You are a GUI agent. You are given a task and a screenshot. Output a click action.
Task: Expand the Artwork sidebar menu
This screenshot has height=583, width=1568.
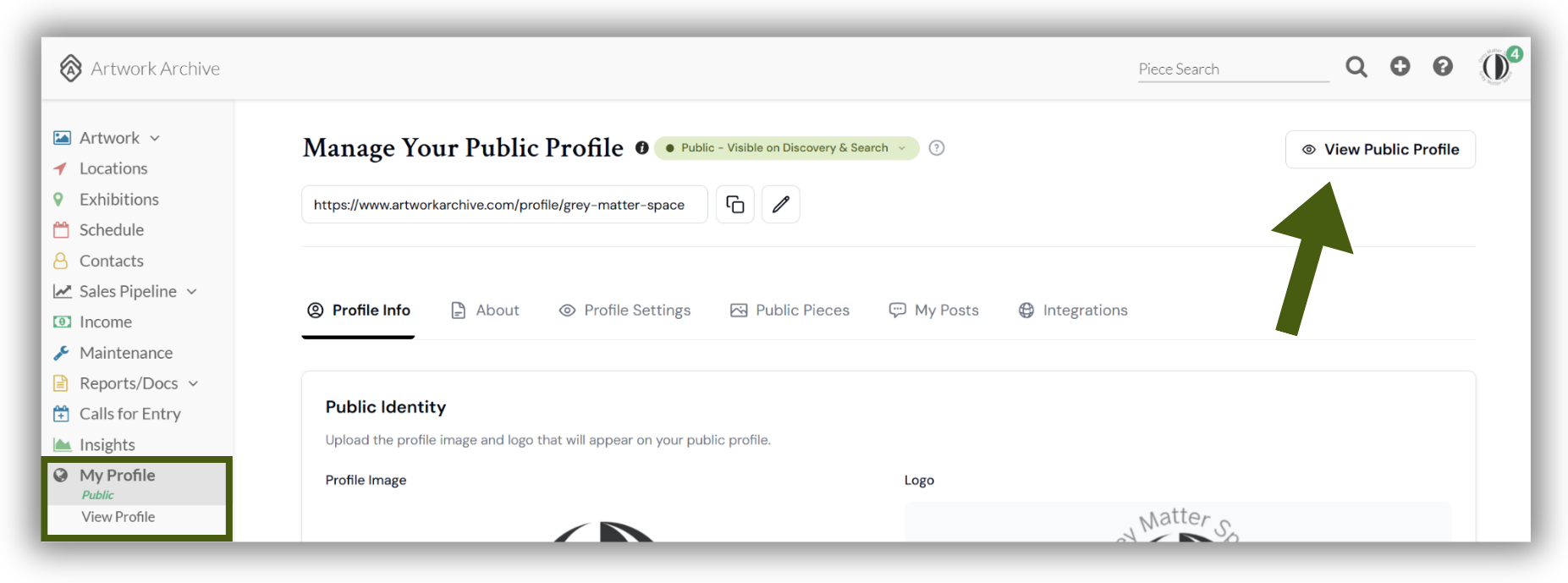[x=107, y=138]
